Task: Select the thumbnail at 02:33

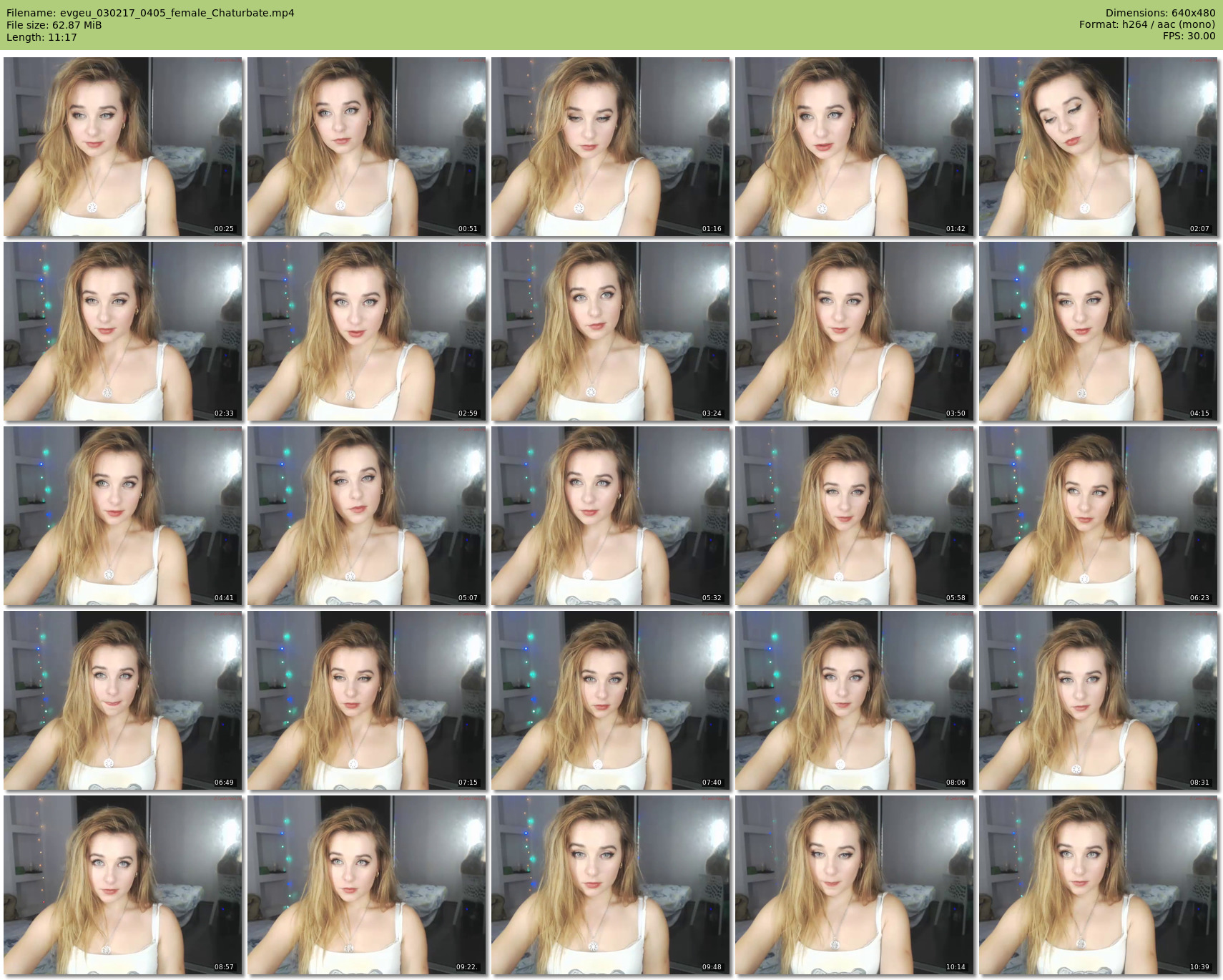Action: click(123, 331)
